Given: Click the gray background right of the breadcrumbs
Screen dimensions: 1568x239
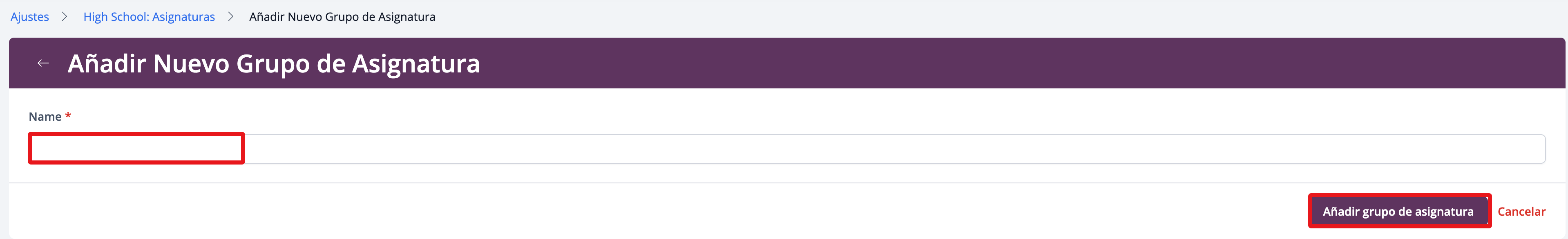Looking at the screenshot, I should click(974, 17).
